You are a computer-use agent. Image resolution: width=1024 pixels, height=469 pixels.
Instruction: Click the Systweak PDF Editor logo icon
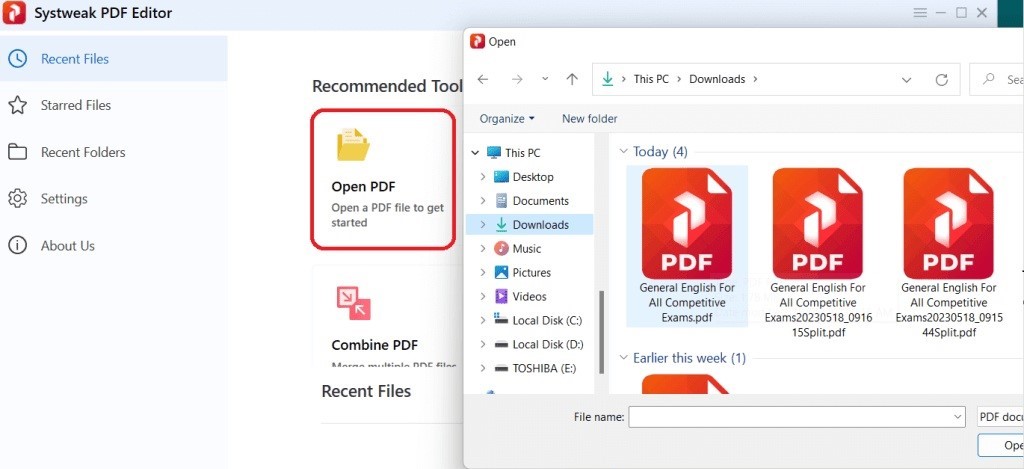[14, 13]
